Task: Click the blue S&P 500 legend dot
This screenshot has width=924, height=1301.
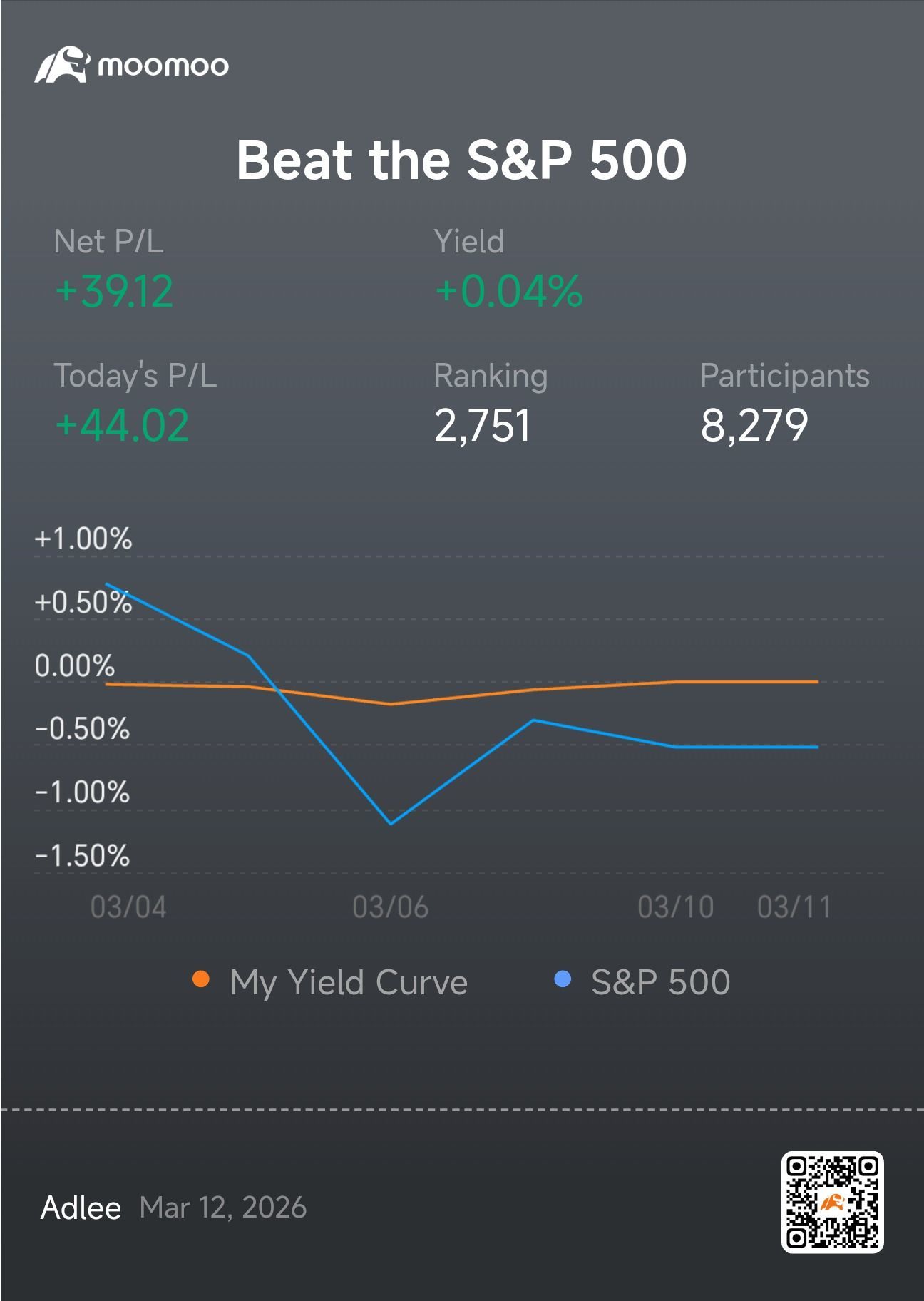Action: coord(563,979)
